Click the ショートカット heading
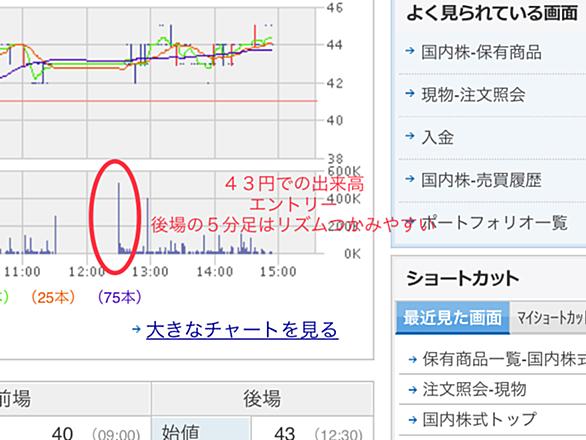586x440 pixels. [x=463, y=279]
